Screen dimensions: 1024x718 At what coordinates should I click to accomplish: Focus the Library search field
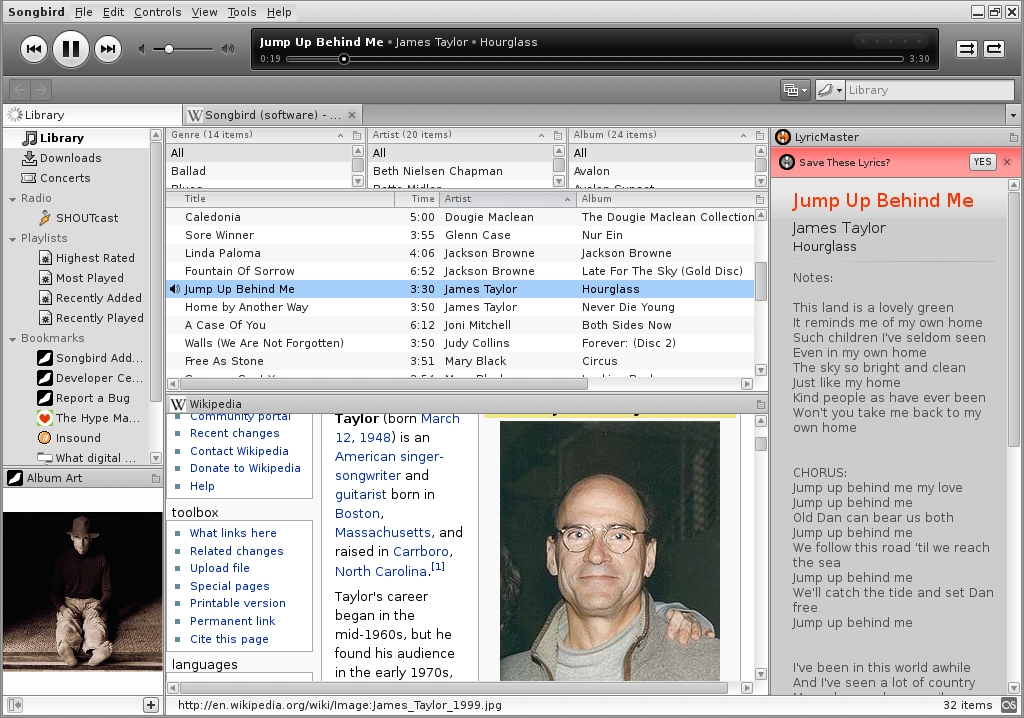coord(930,90)
